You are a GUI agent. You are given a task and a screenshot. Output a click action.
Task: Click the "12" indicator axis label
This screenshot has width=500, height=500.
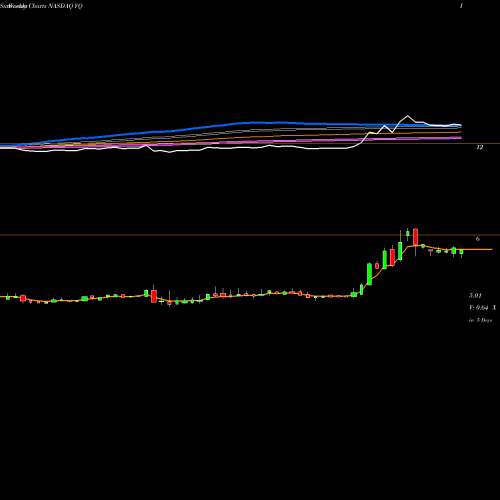[x=479, y=147]
